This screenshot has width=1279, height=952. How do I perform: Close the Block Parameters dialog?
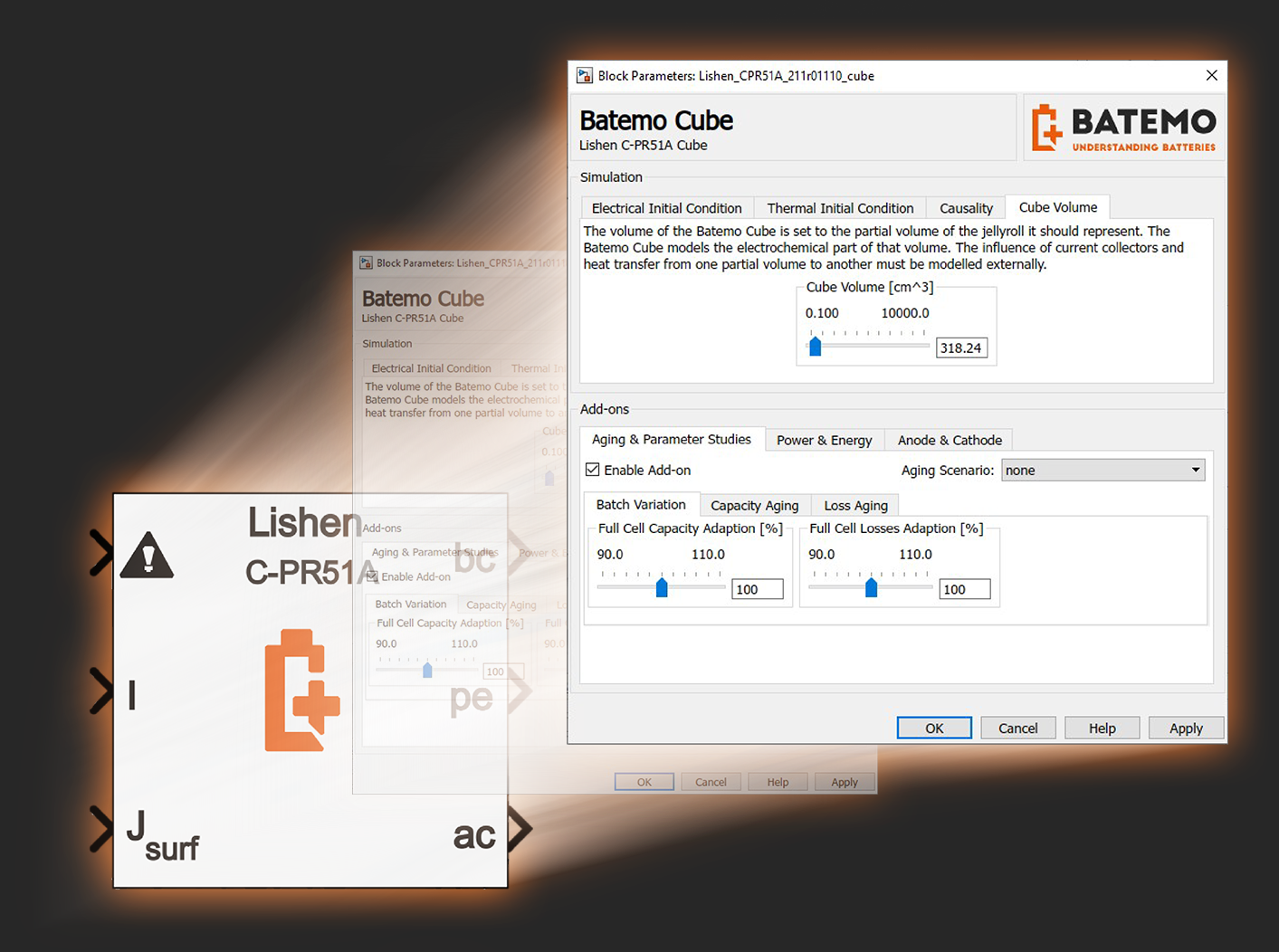coord(1211,75)
